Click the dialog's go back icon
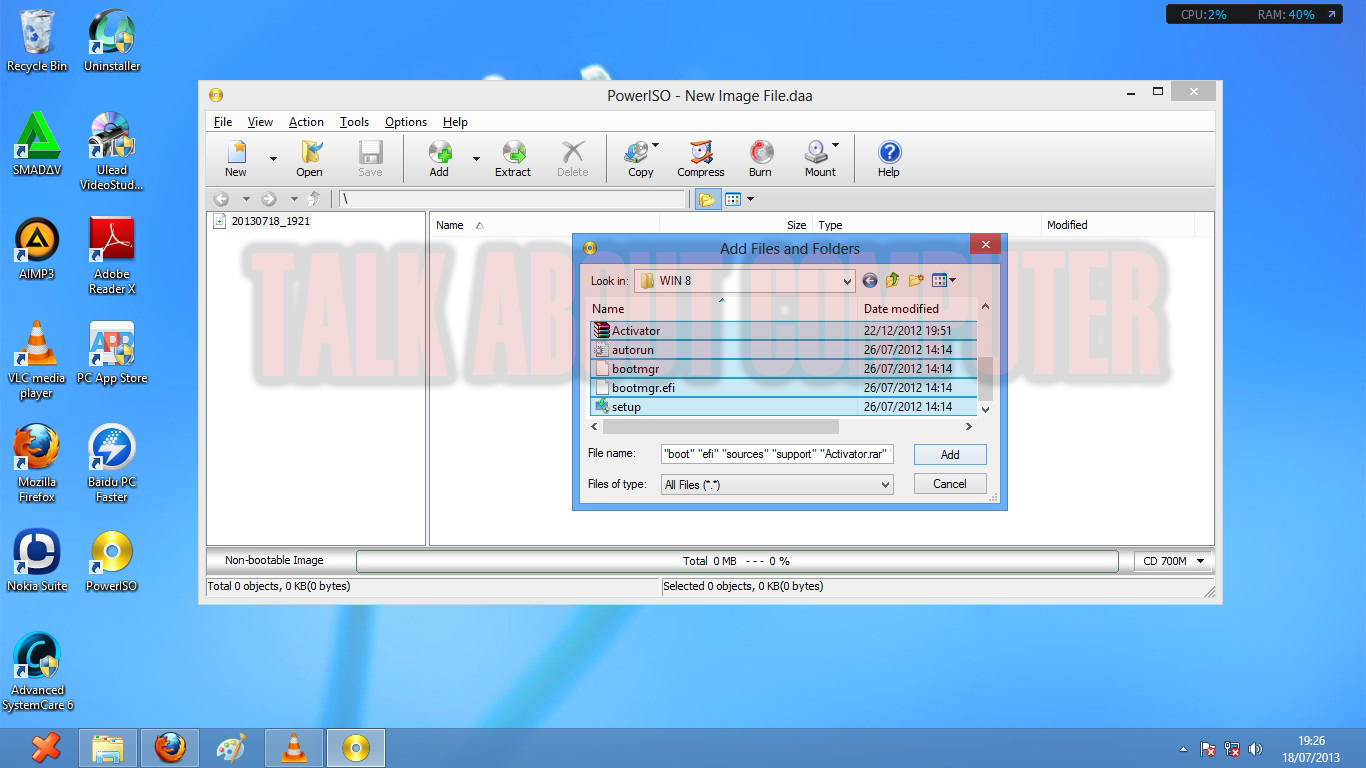The width and height of the screenshot is (1366, 768). pyautogui.click(x=870, y=281)
